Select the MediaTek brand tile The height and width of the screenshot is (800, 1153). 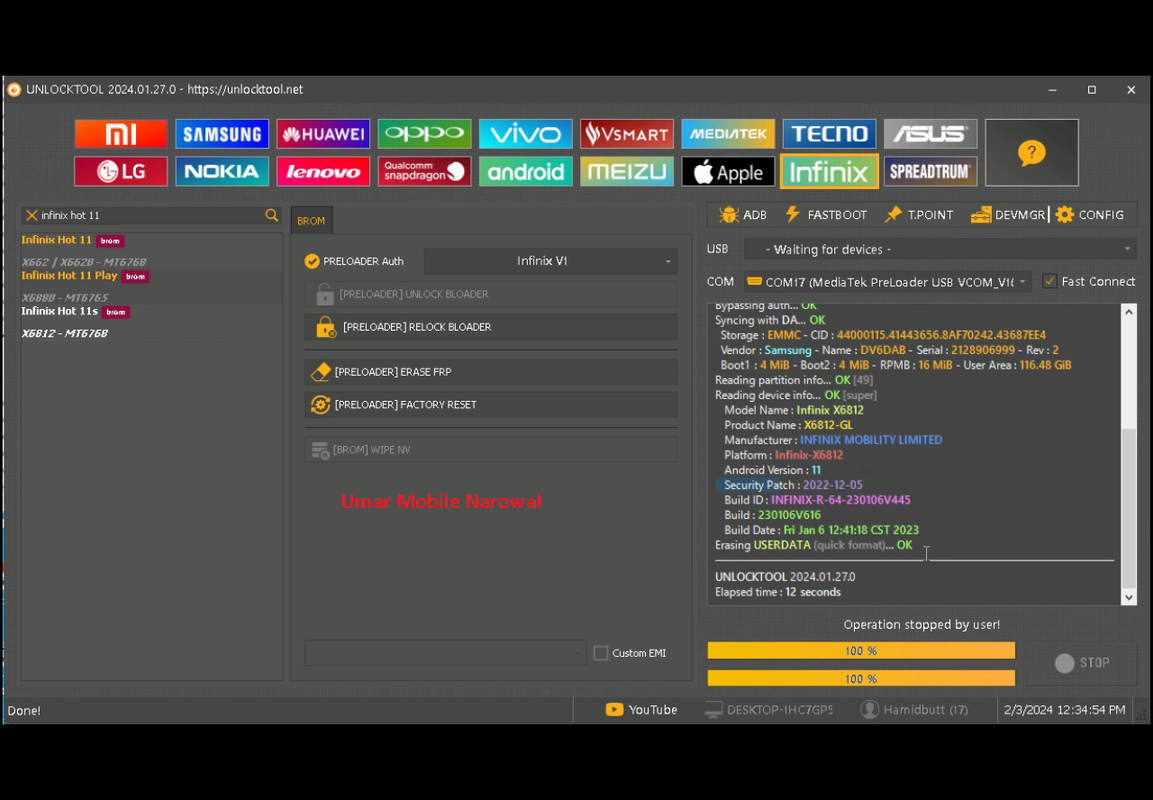point(728,134)
